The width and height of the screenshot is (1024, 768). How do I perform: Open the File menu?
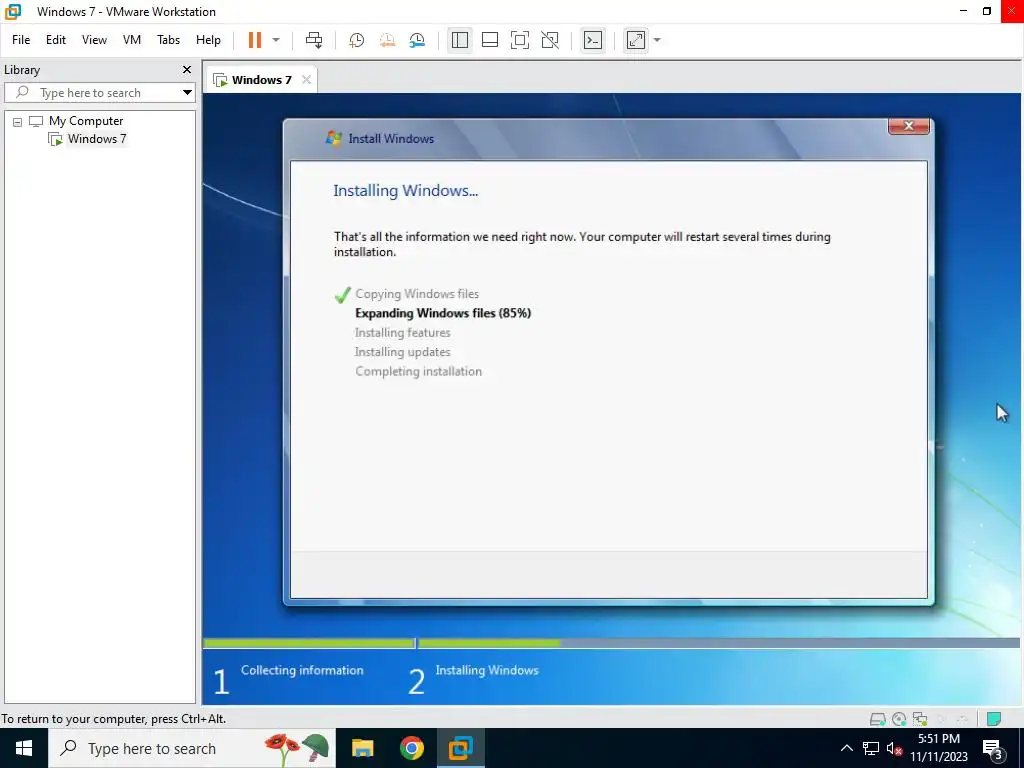21,40
